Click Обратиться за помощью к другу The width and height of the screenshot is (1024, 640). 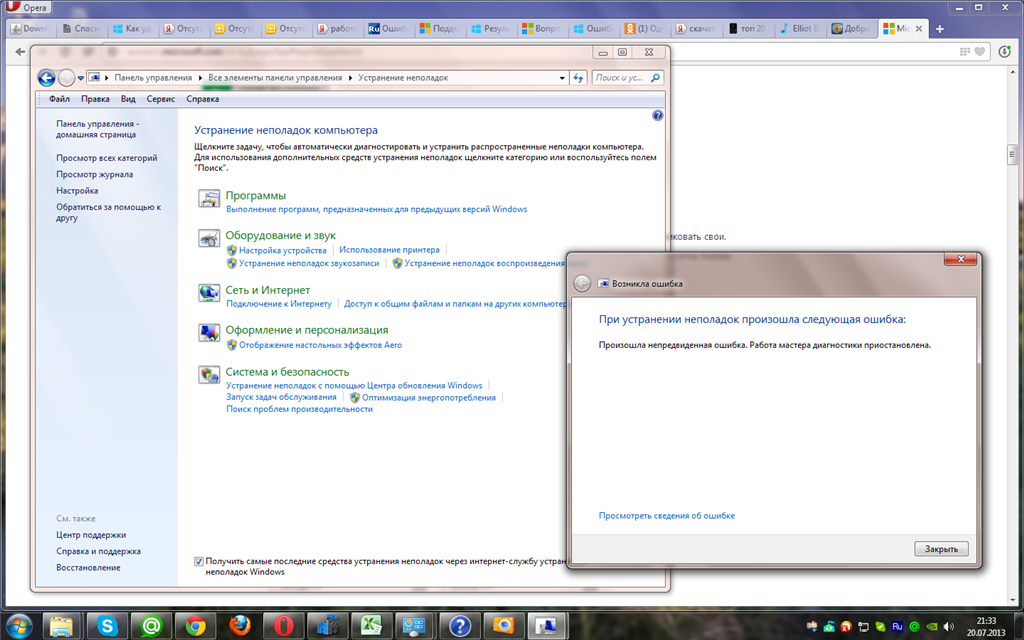[108, 212]
